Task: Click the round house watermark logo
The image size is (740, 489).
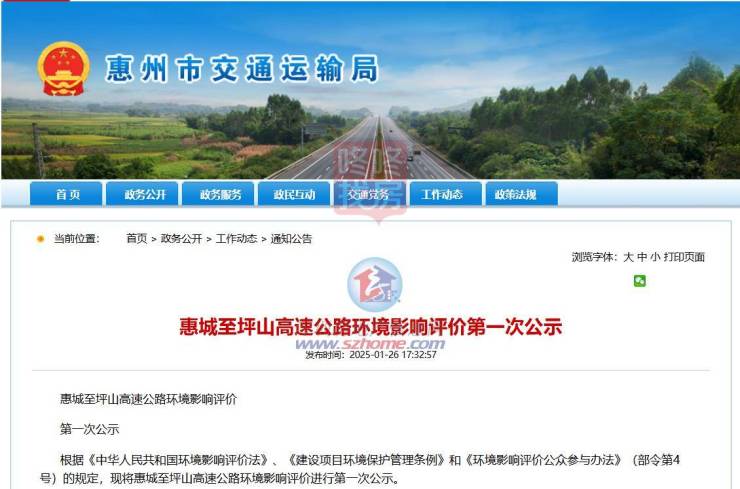Action: pyautogui.click(x=375, y=284)
